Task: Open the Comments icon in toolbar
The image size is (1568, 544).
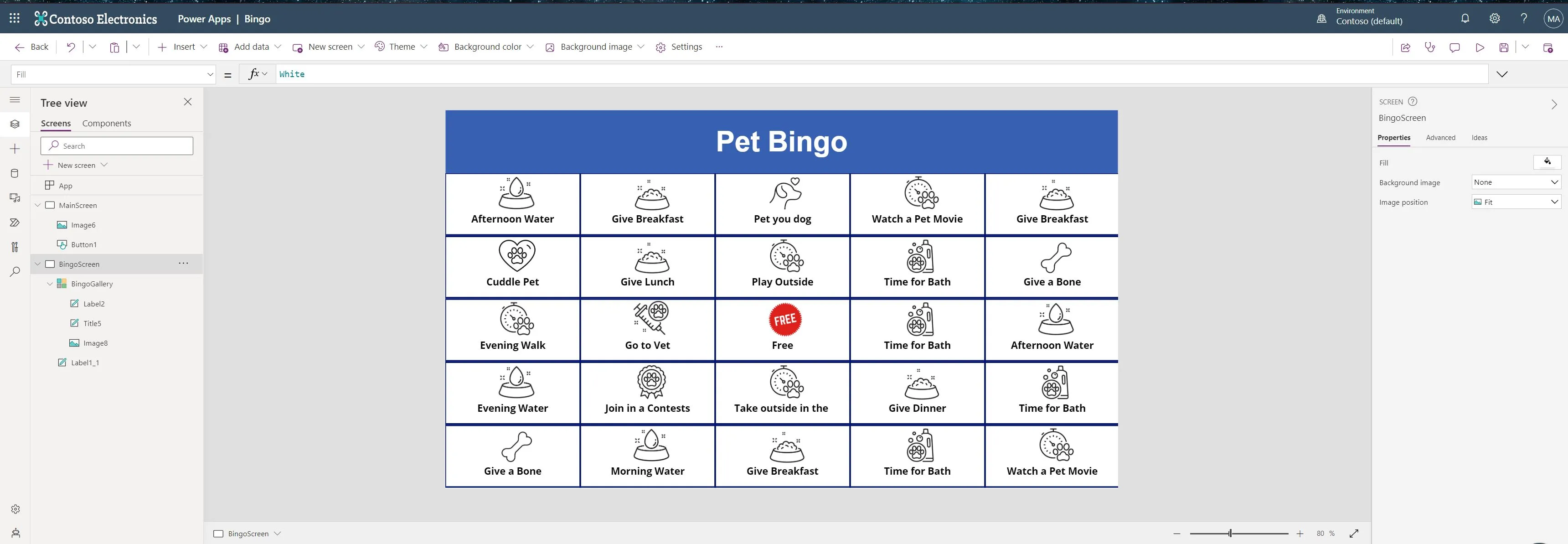Action: (1455, 47)
